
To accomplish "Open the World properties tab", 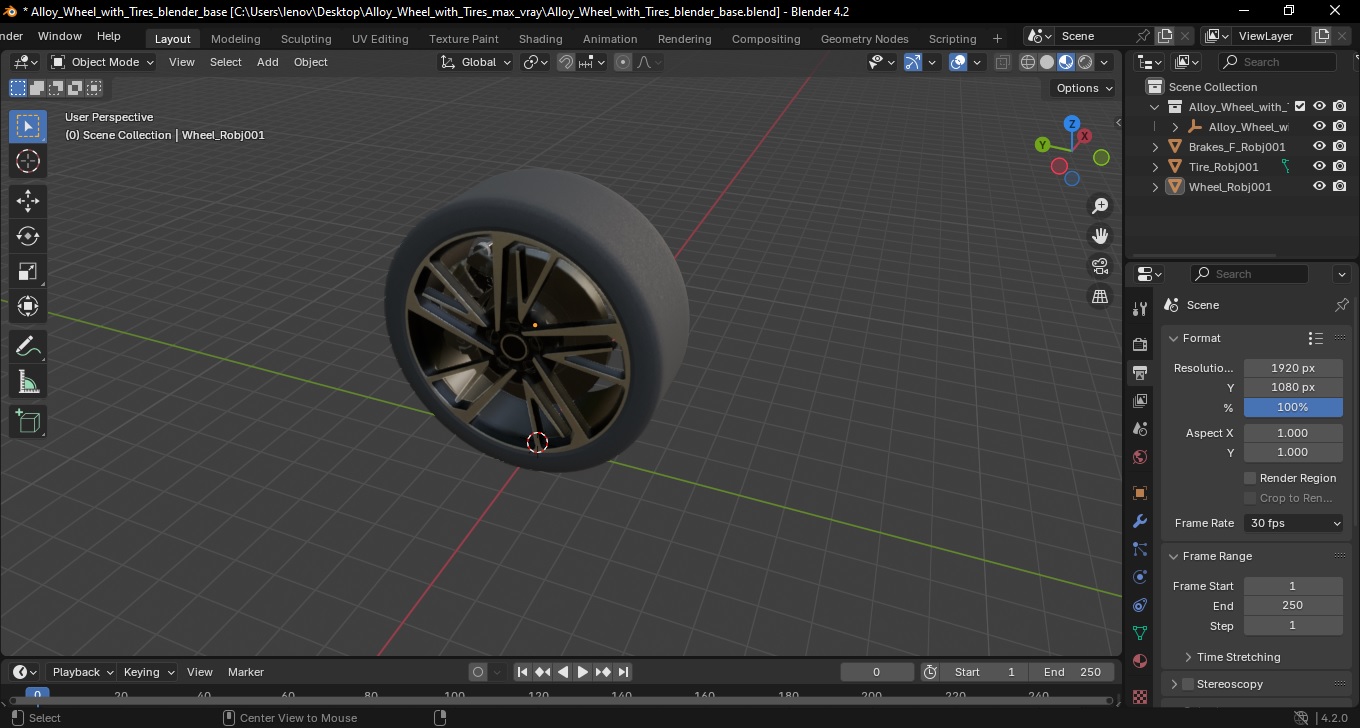I will pyautogui.click(x=1140, y=457).
